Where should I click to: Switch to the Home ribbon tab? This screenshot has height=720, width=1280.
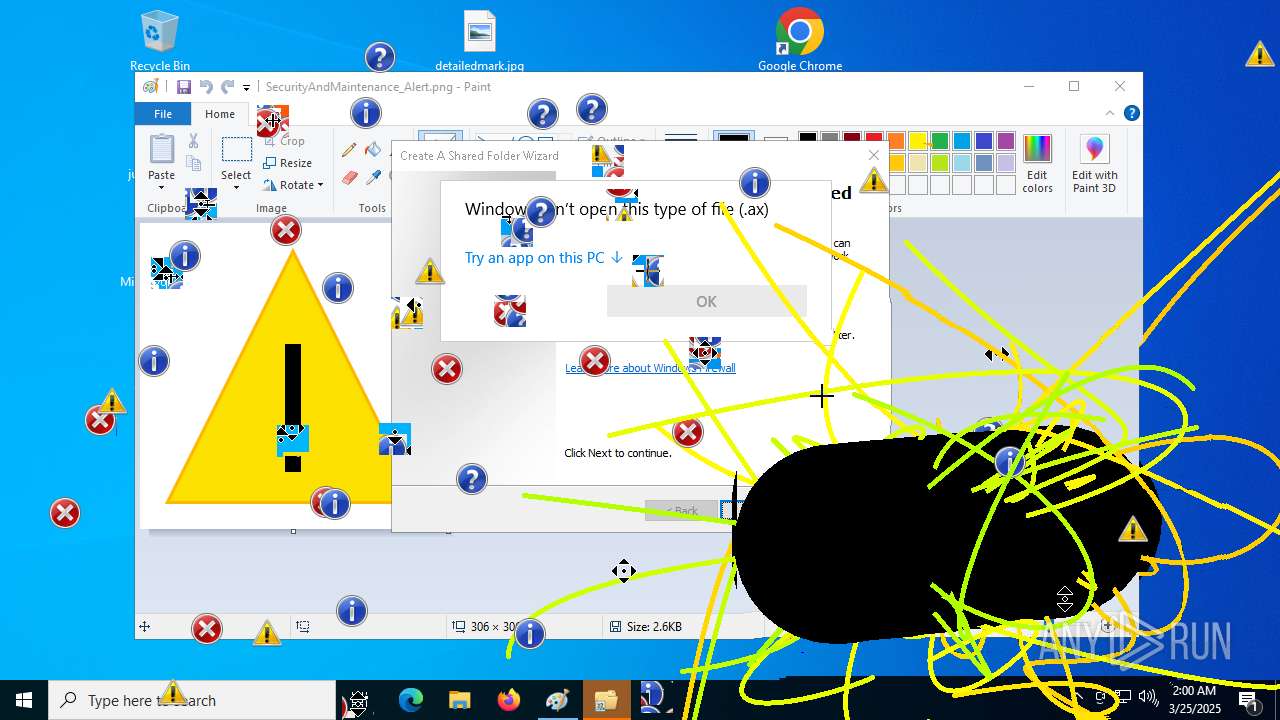pyautogui.click(x=220, y=114)
